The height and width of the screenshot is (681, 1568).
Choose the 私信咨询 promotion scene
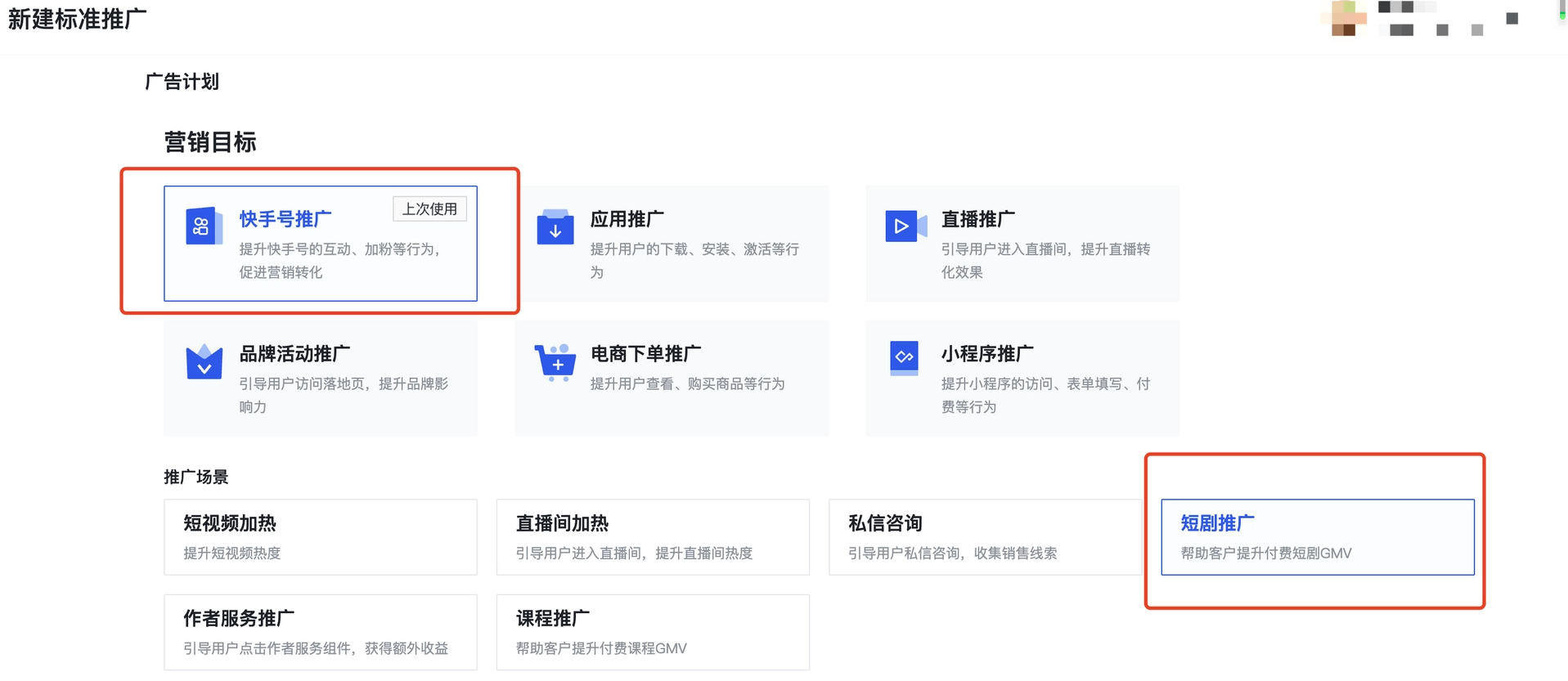tap(986, 537)
